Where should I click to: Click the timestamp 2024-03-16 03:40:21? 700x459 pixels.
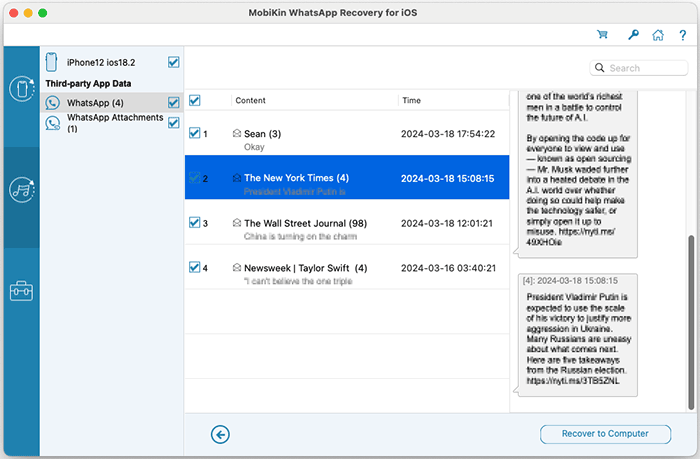pos(448,268)
